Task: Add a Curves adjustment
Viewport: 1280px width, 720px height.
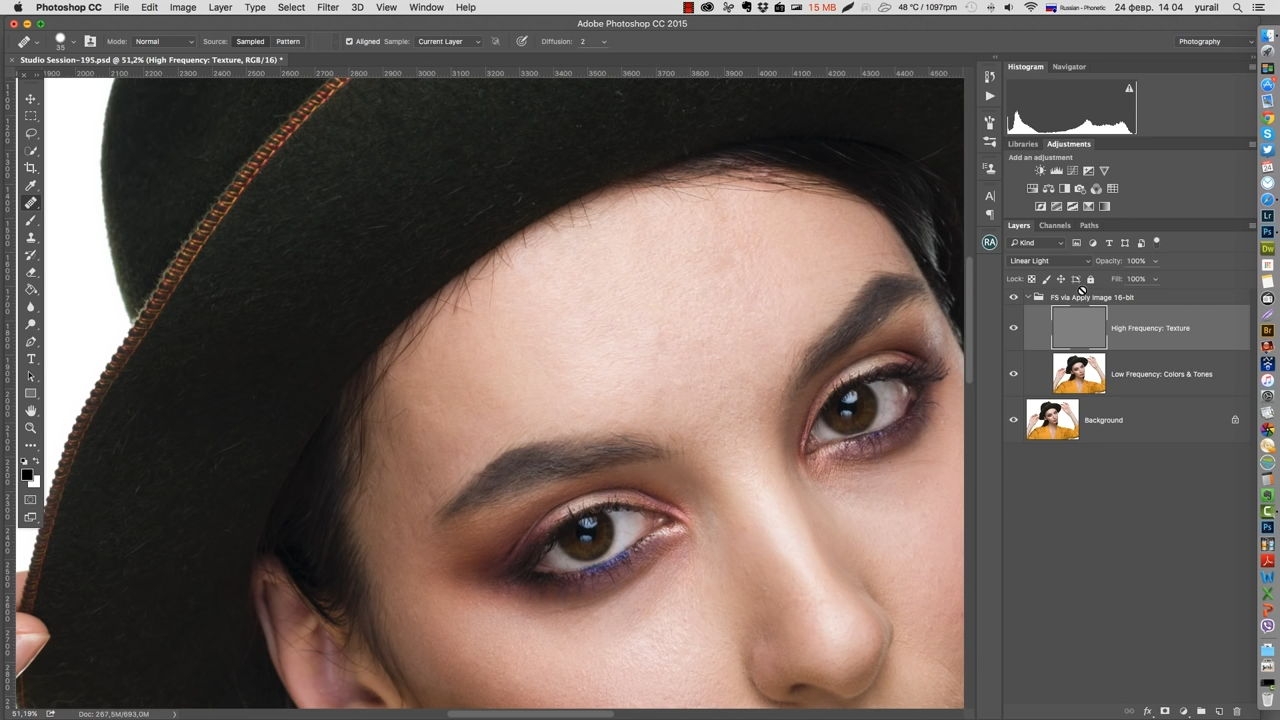Action: point(1072,171)
